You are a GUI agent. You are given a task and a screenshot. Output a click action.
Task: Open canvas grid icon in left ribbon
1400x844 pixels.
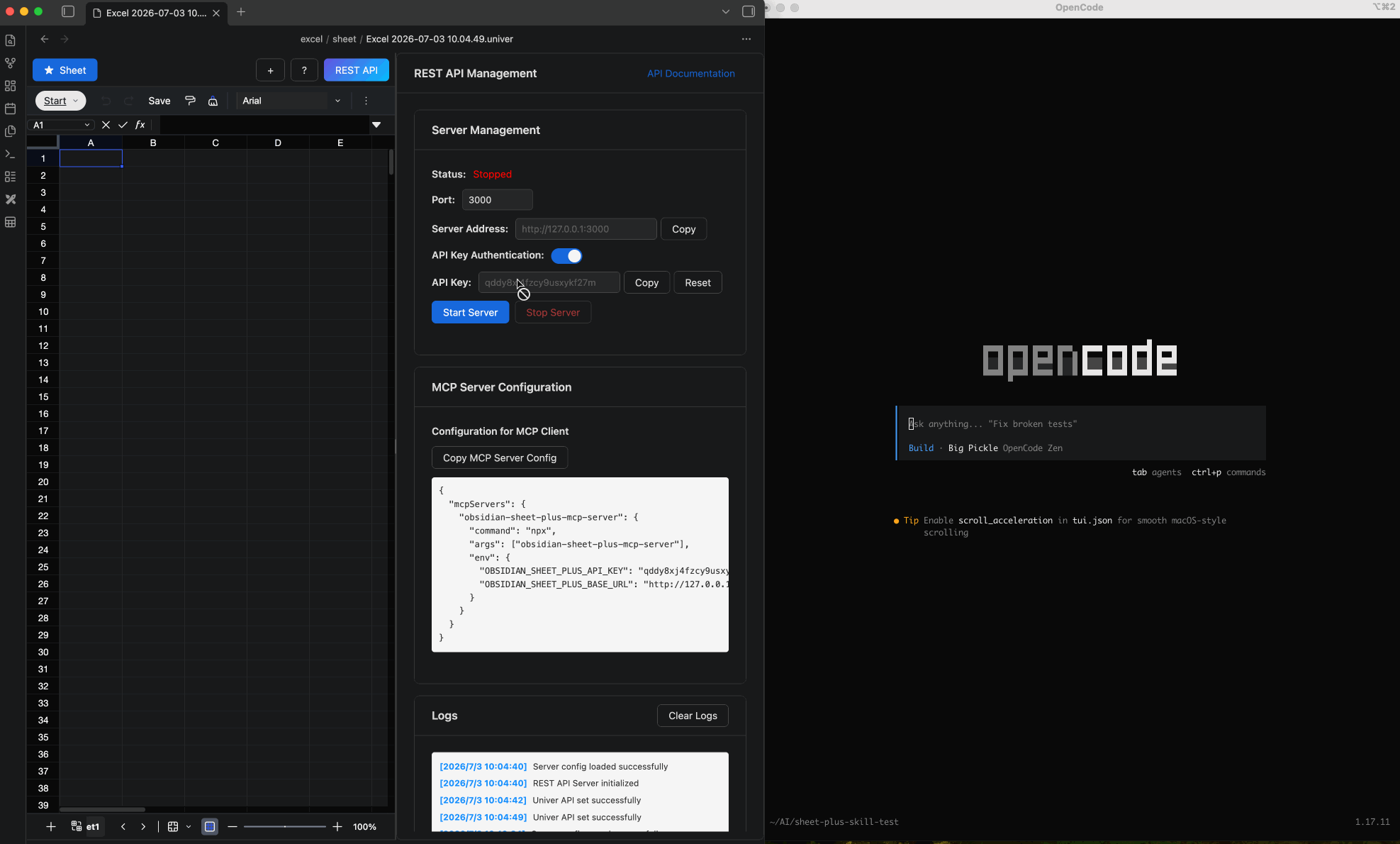click(x=11, y=86)
